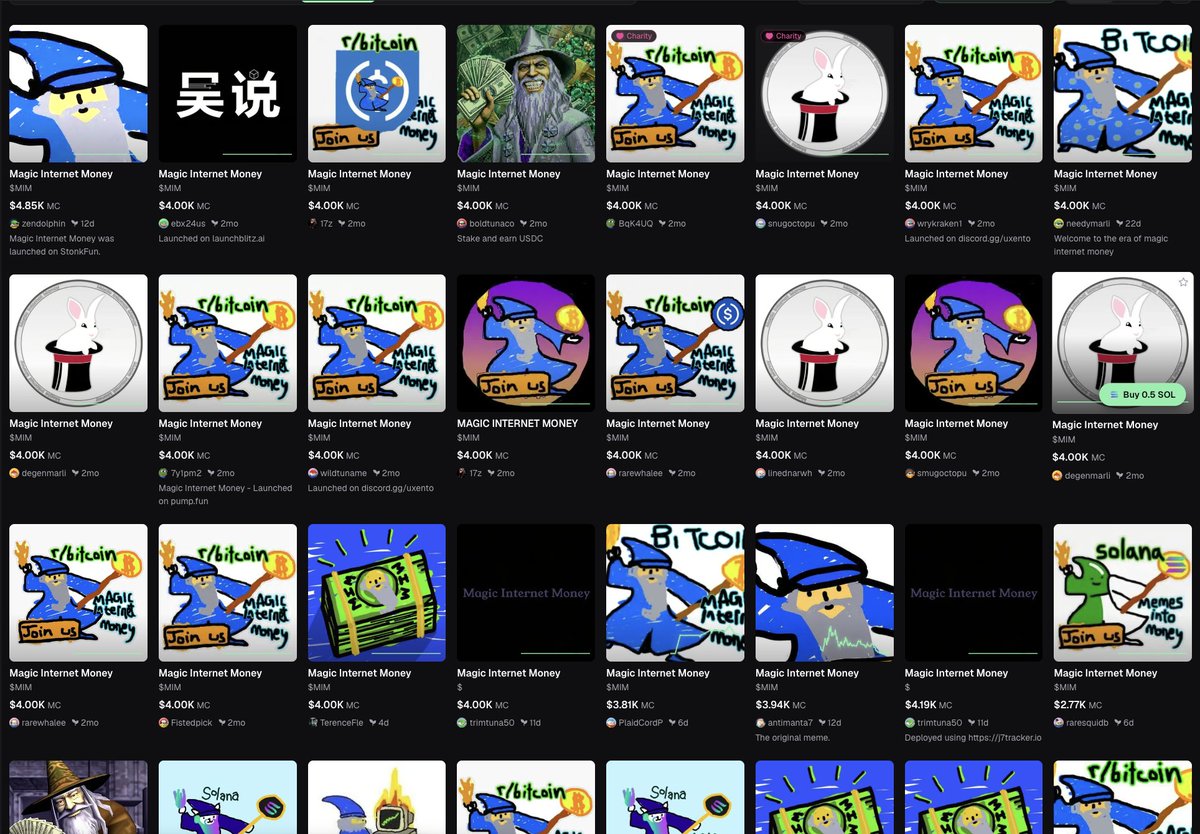Click the $3.94K MC market cap
The image size is (1200, 834).
click(782, 705)
